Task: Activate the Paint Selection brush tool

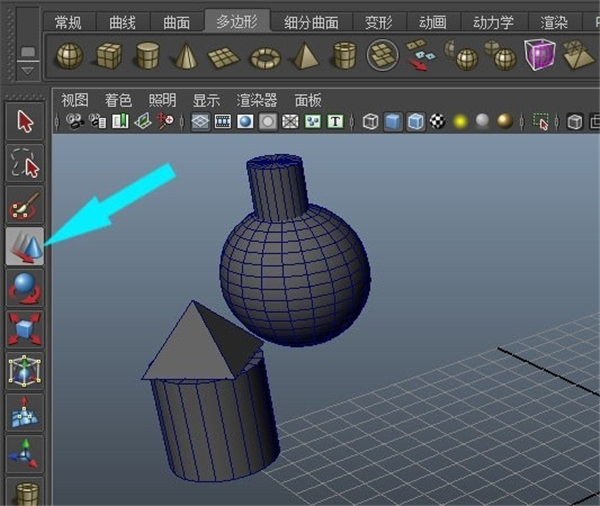Action: [x=25, y=204]
